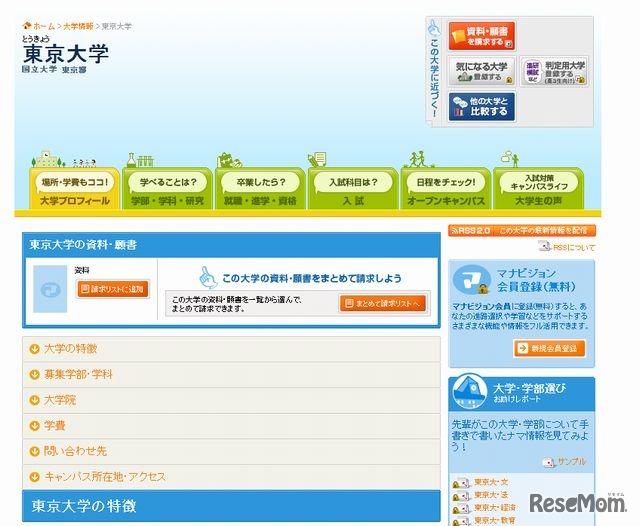Click the home icon in breadcrumb
The image size is (640, 526).
click(x=27, y=26)
